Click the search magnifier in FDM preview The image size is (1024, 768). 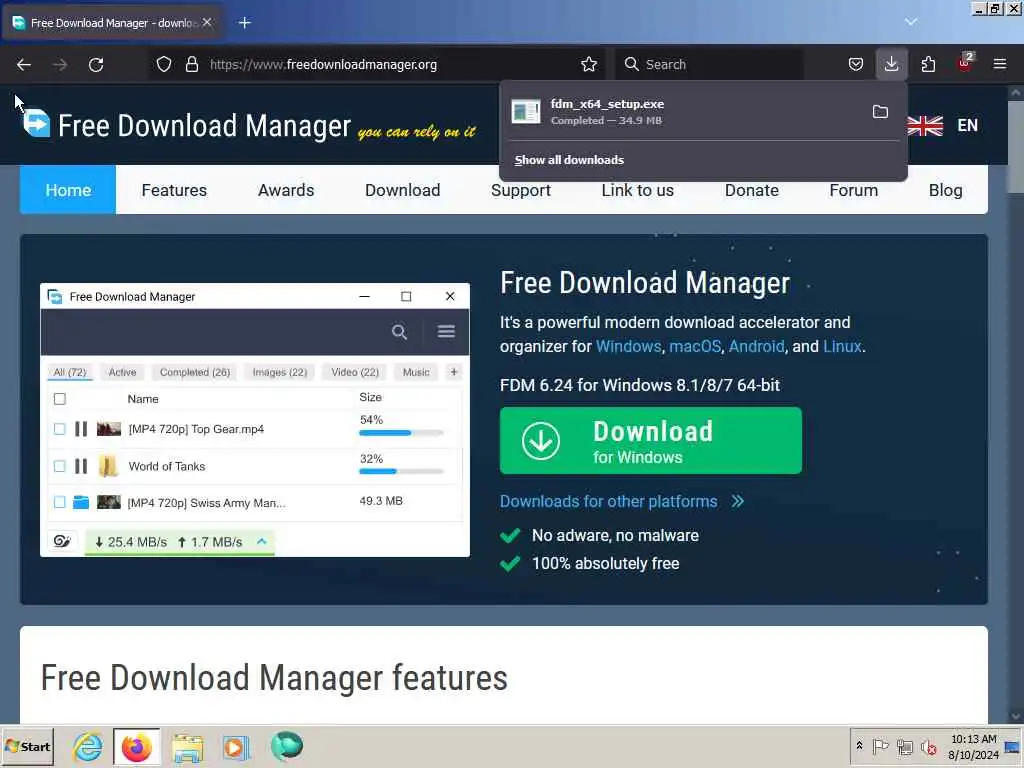[399, 332]
